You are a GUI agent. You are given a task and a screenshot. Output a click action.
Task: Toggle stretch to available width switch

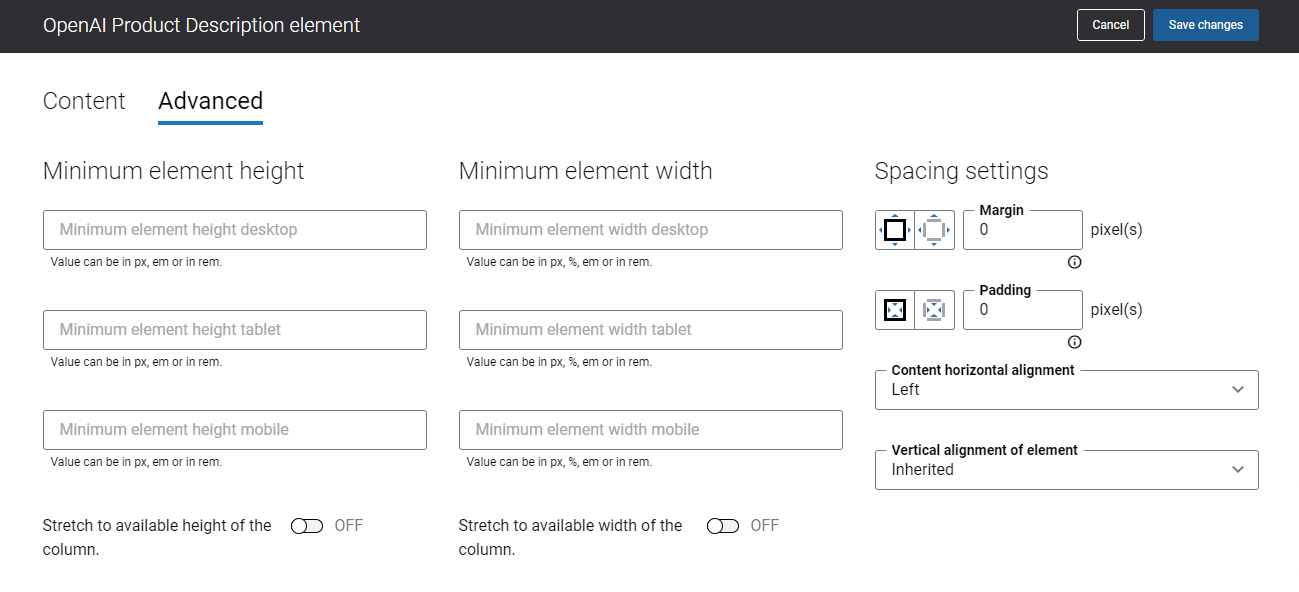click(x=723, y=526)
